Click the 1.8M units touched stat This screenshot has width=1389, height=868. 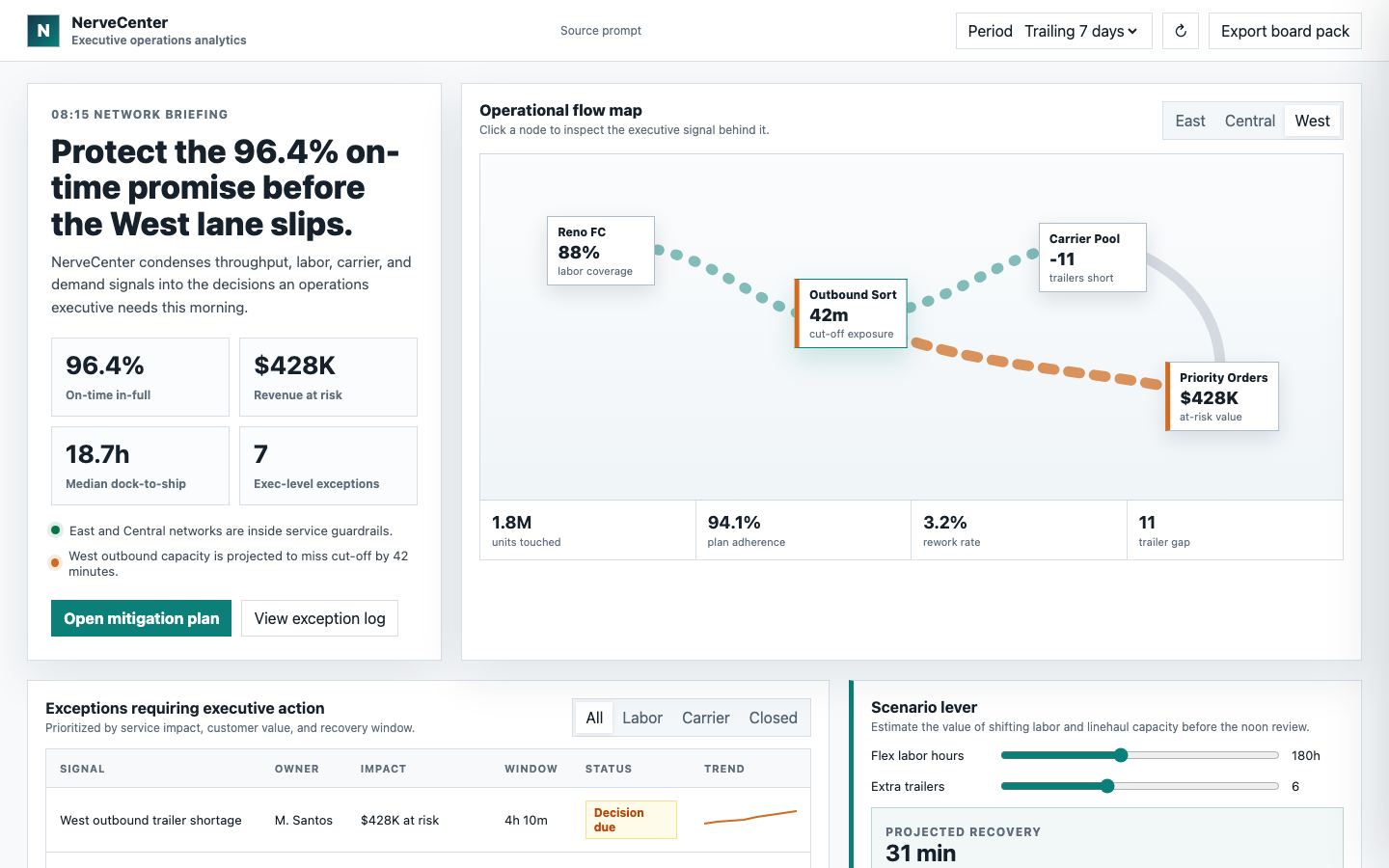(587, 529)
